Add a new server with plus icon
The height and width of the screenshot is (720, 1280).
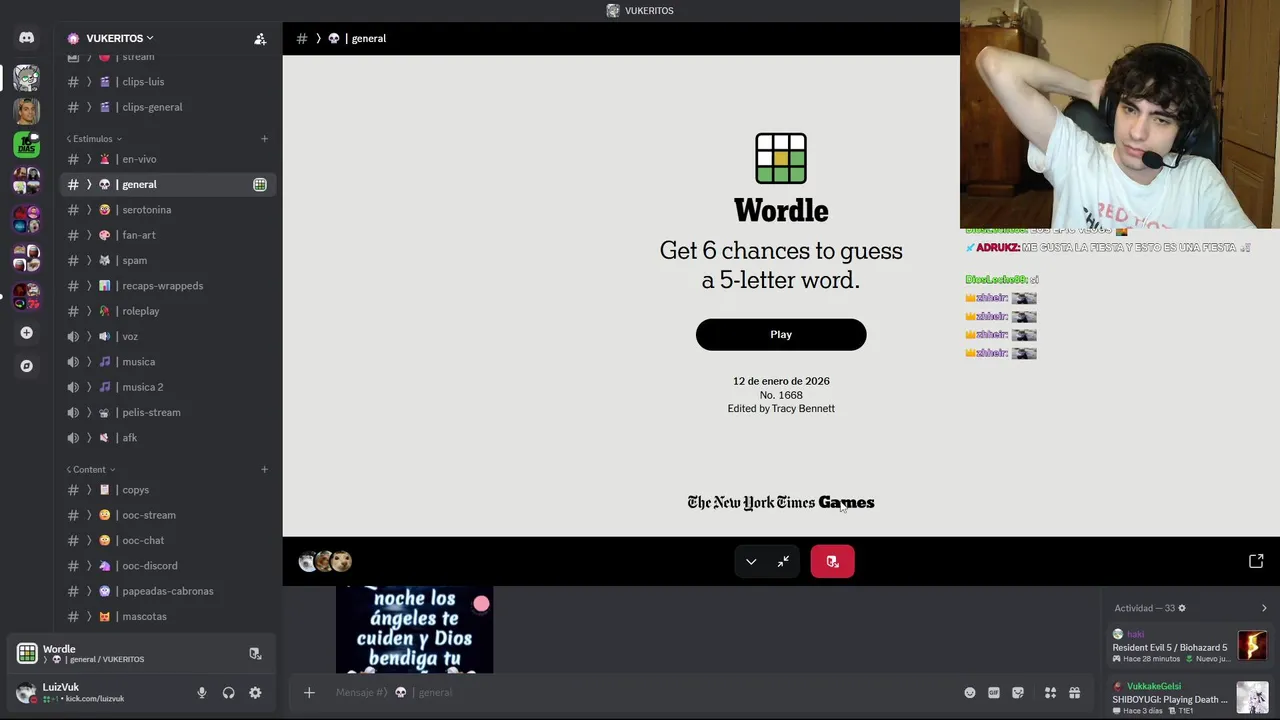point(27,333)
